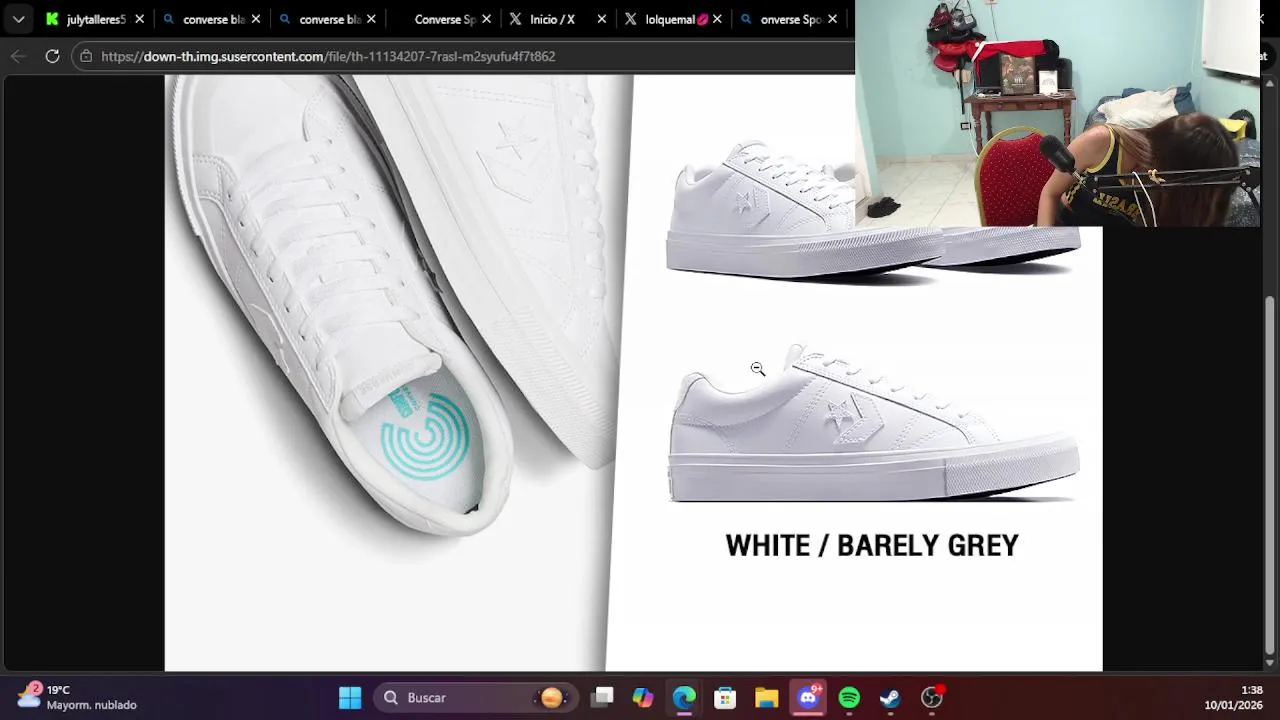Open OBS Studio from the taskbar
The width and height of the screenshot is (1280, 720).
click(932, 698)
